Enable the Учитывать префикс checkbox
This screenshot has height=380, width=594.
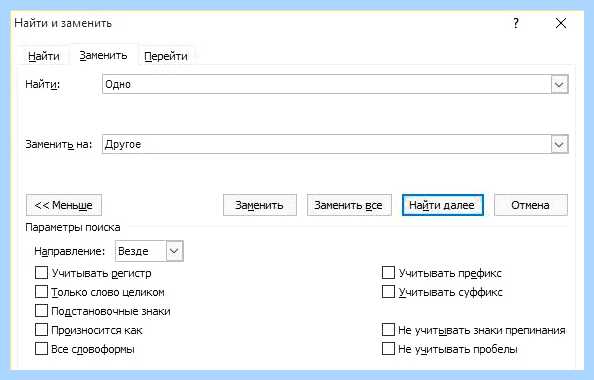388,273
